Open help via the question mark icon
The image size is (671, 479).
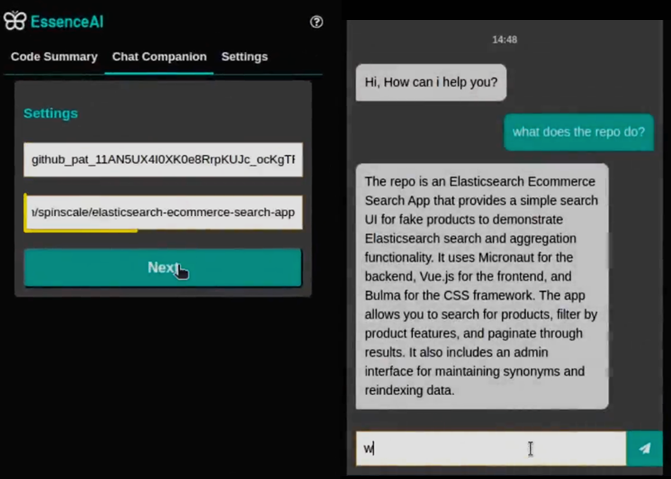pyautogui.click(x=317, y=21)
